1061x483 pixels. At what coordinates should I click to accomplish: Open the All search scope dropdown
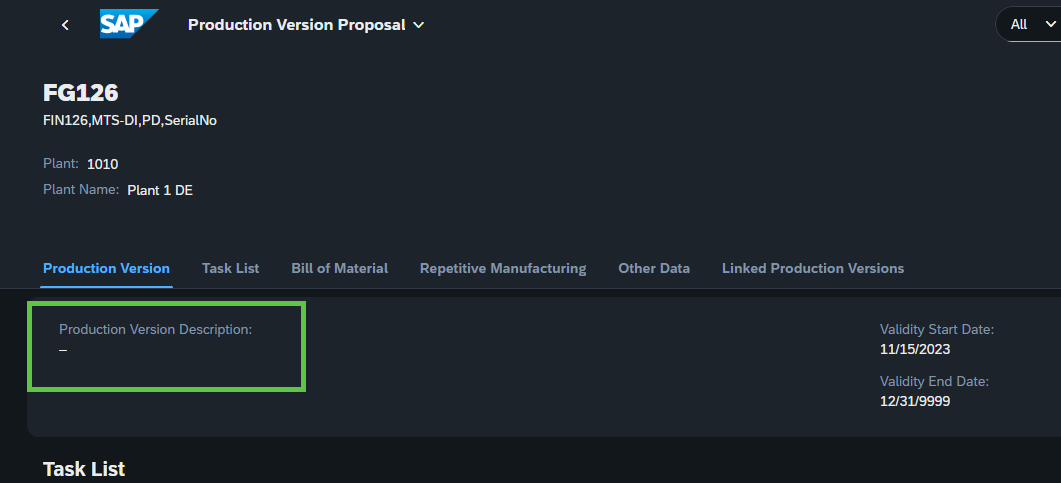coord(1029,24)
